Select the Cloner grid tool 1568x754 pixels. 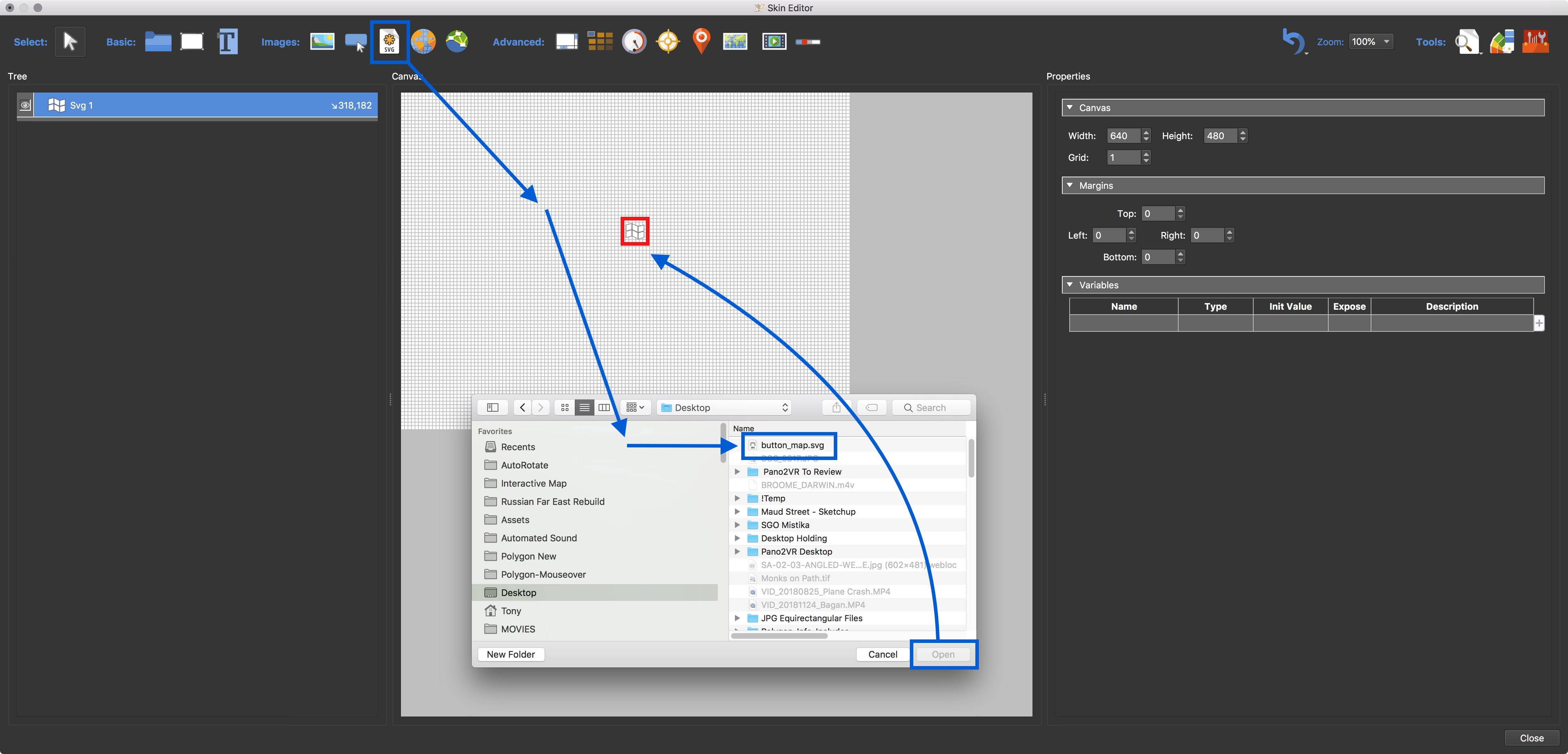tap(600, 41)
